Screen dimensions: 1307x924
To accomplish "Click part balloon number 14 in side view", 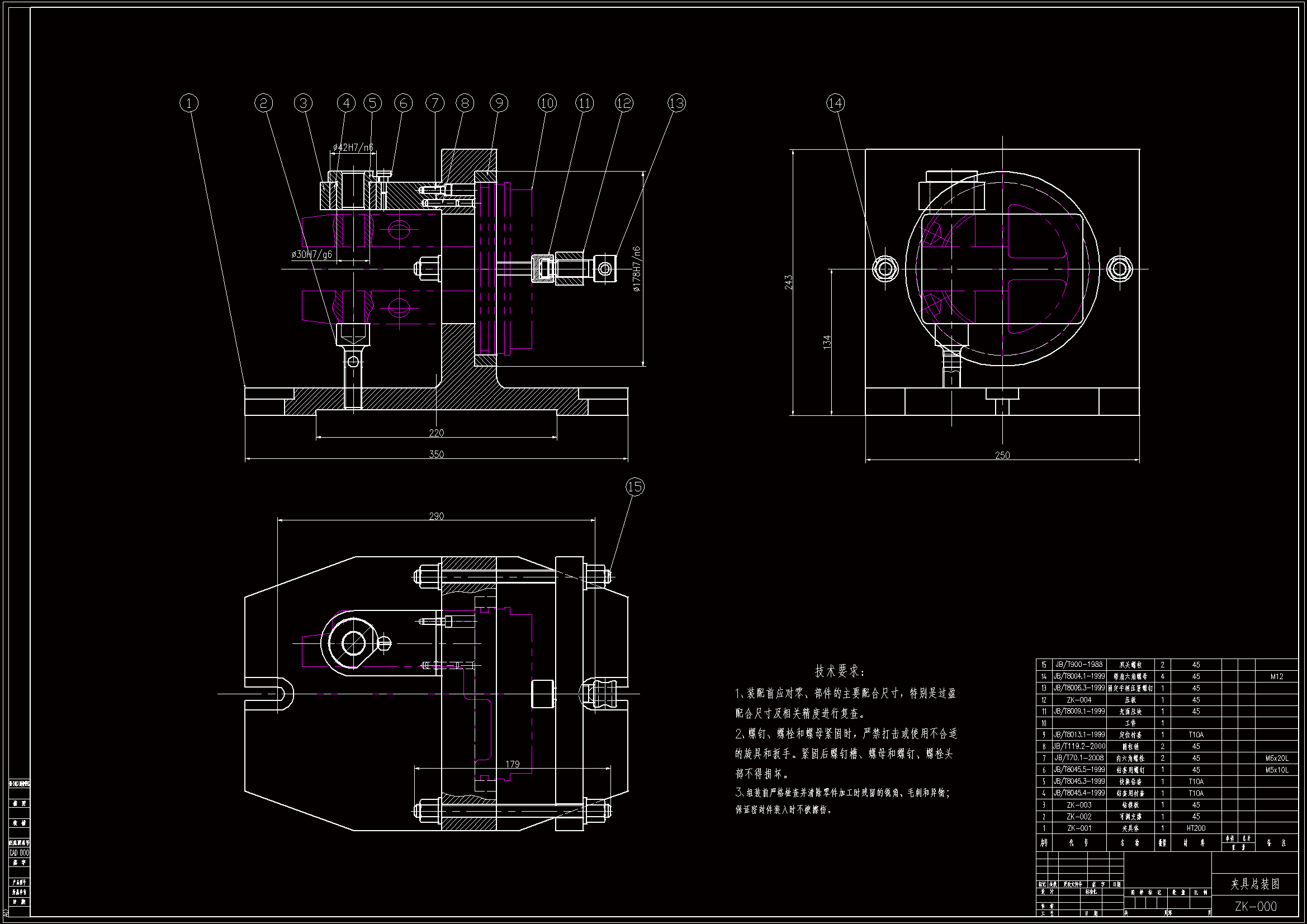I will [836, 103].
